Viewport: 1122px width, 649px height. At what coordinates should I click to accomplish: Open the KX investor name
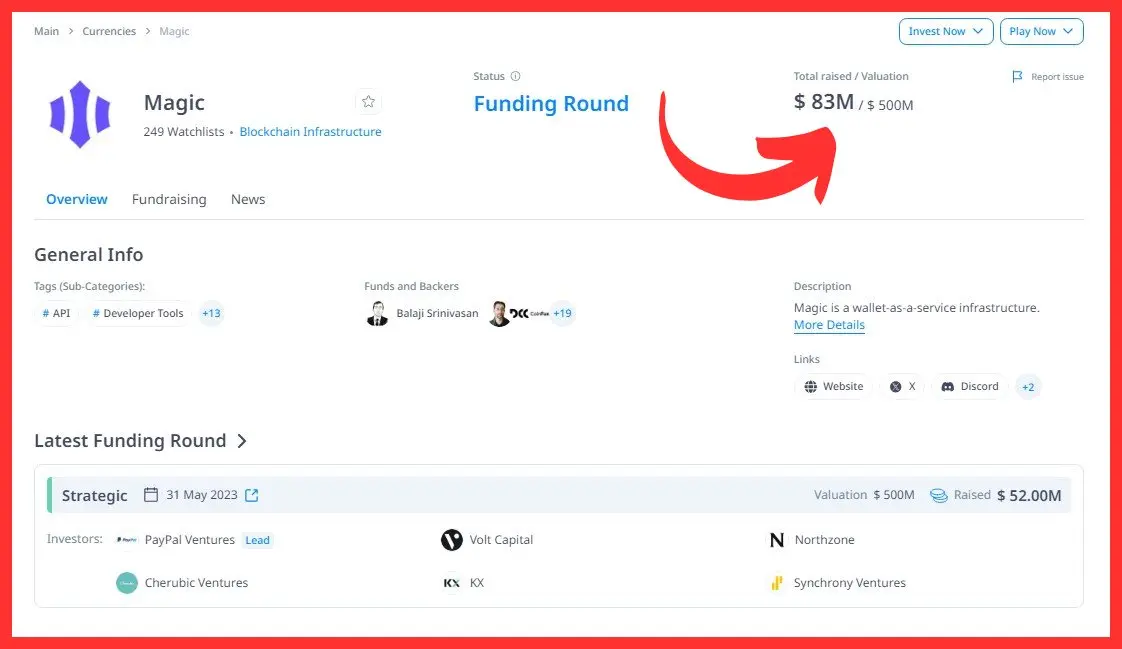(477, 583)
